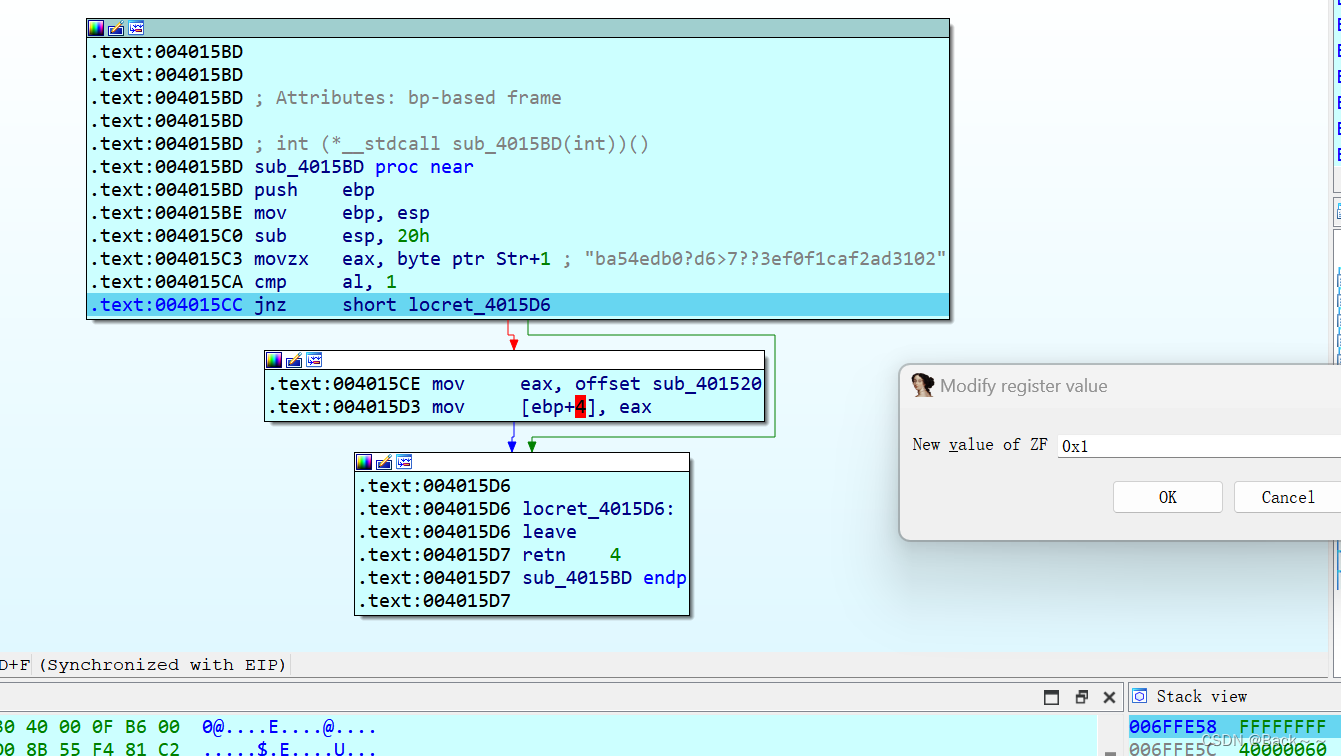Click the Synchronized with EIP status text
Screen dimensions: 1341x756
[x=163, y=665]
